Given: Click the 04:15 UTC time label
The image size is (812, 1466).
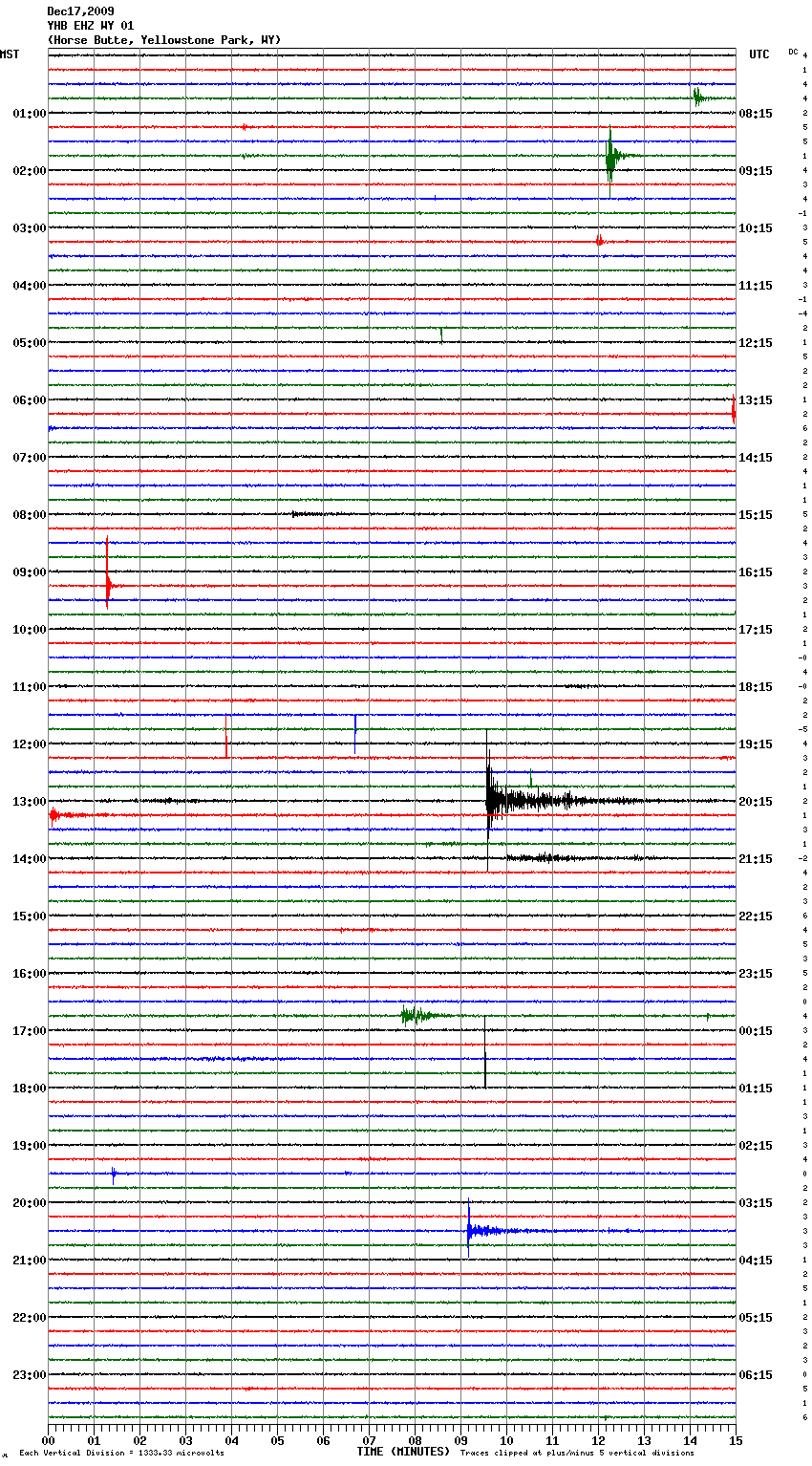Looking at the screenshot, I should 756,1261.
